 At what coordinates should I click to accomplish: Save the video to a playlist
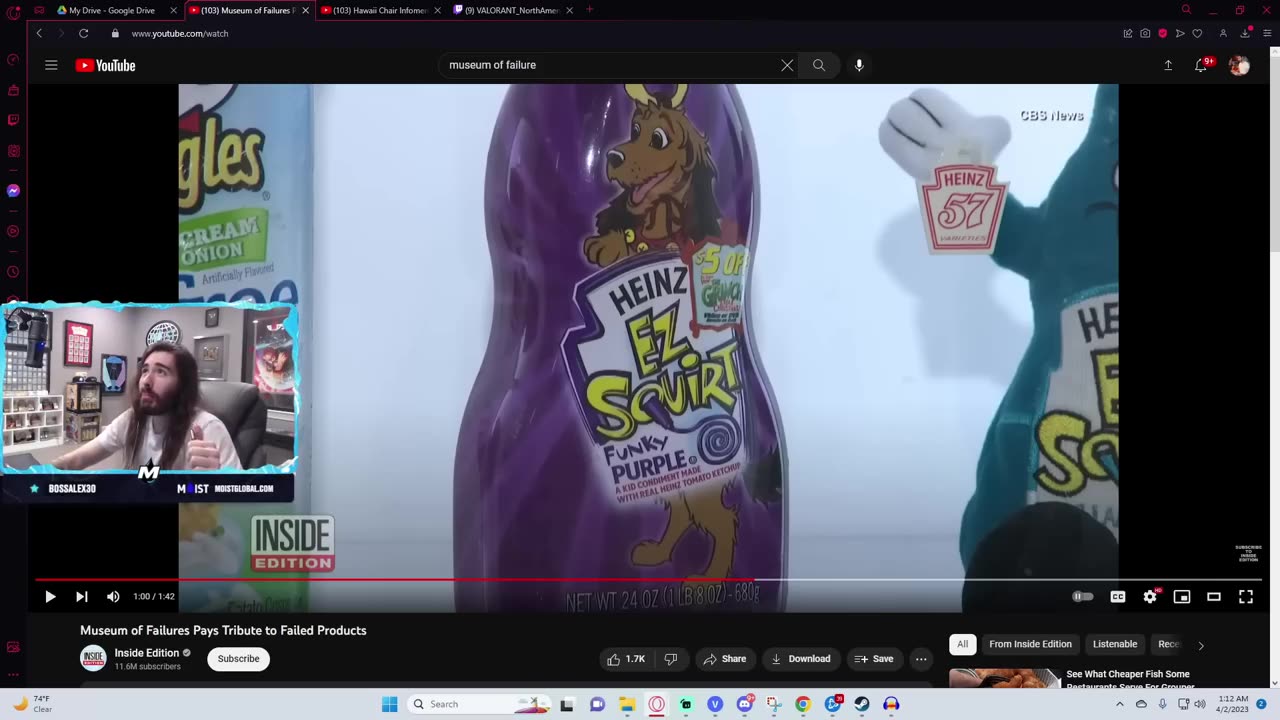tap(873, 659)
